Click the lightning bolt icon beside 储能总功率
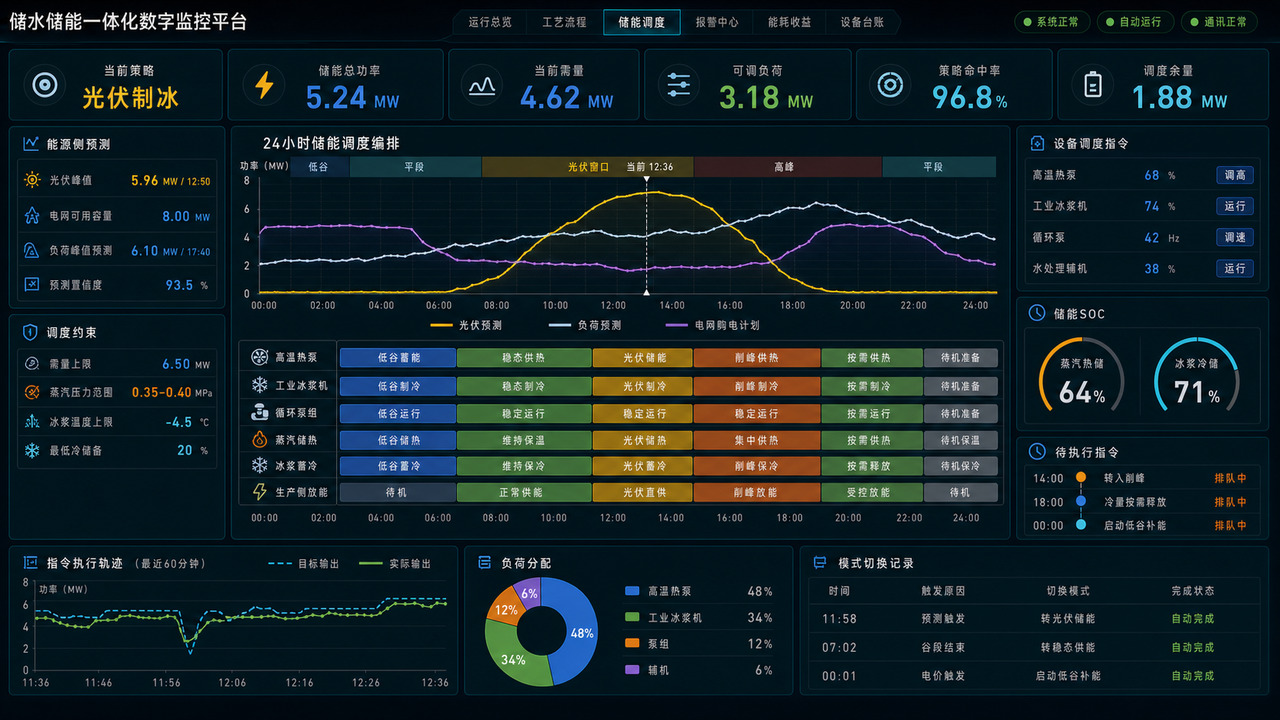1280x720 pixels. point(264,85)
